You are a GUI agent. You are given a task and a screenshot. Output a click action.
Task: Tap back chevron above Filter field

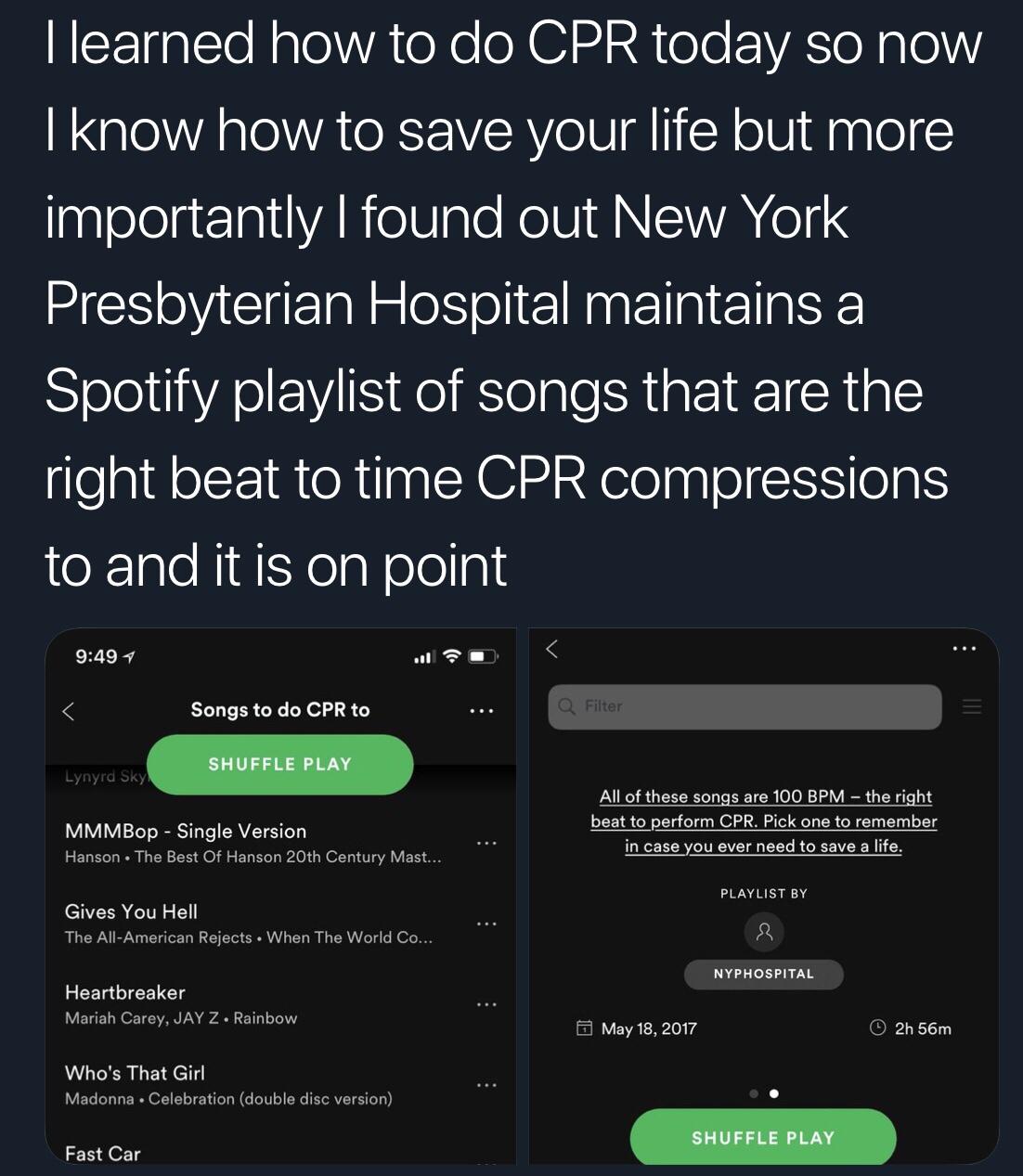coord(551,649)
